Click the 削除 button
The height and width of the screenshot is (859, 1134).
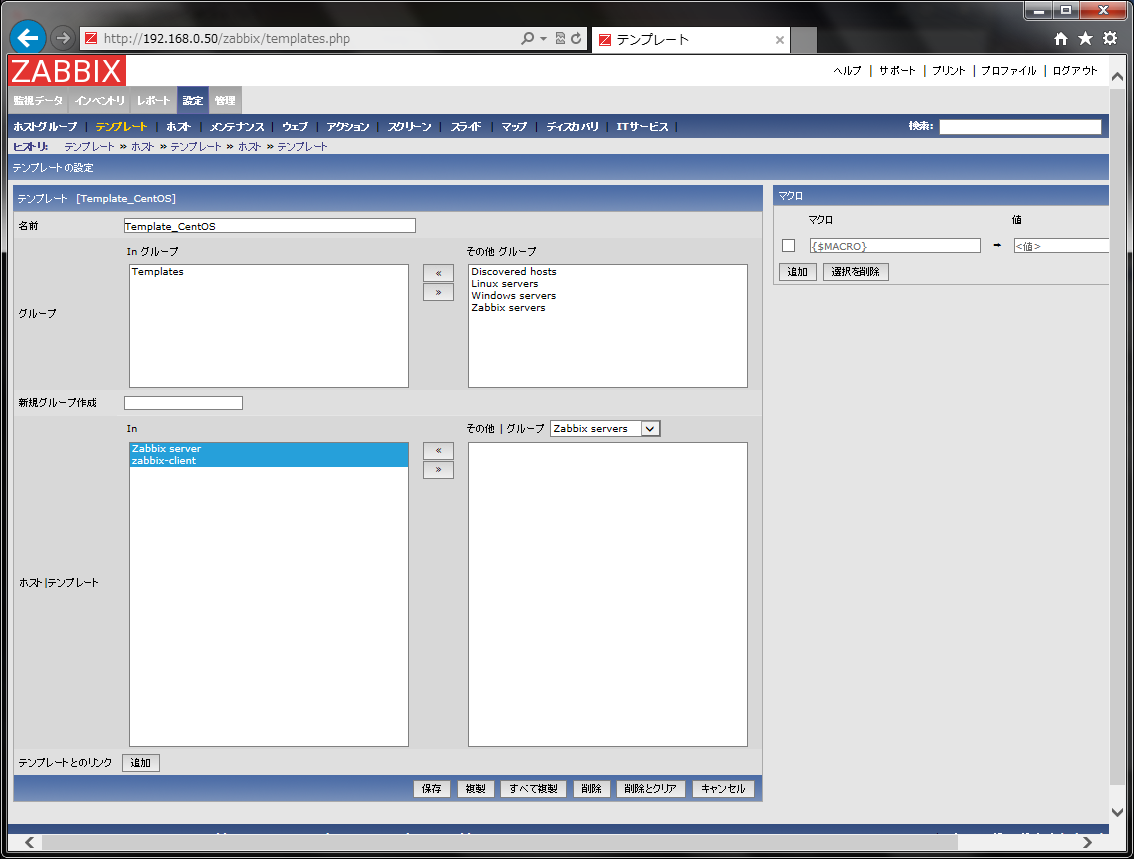[591, 788]
